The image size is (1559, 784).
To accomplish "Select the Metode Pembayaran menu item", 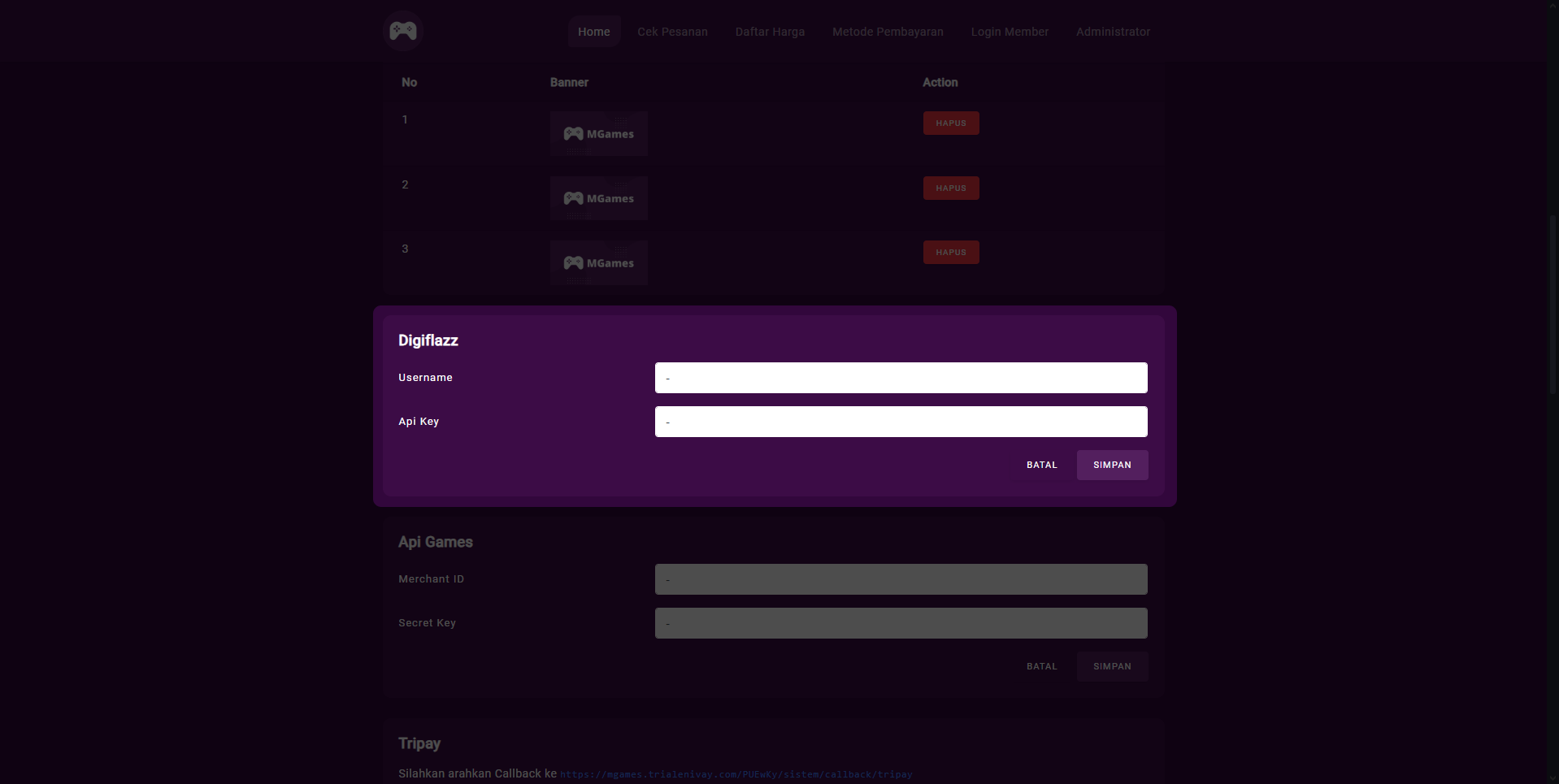I will (x=888, y=32).
